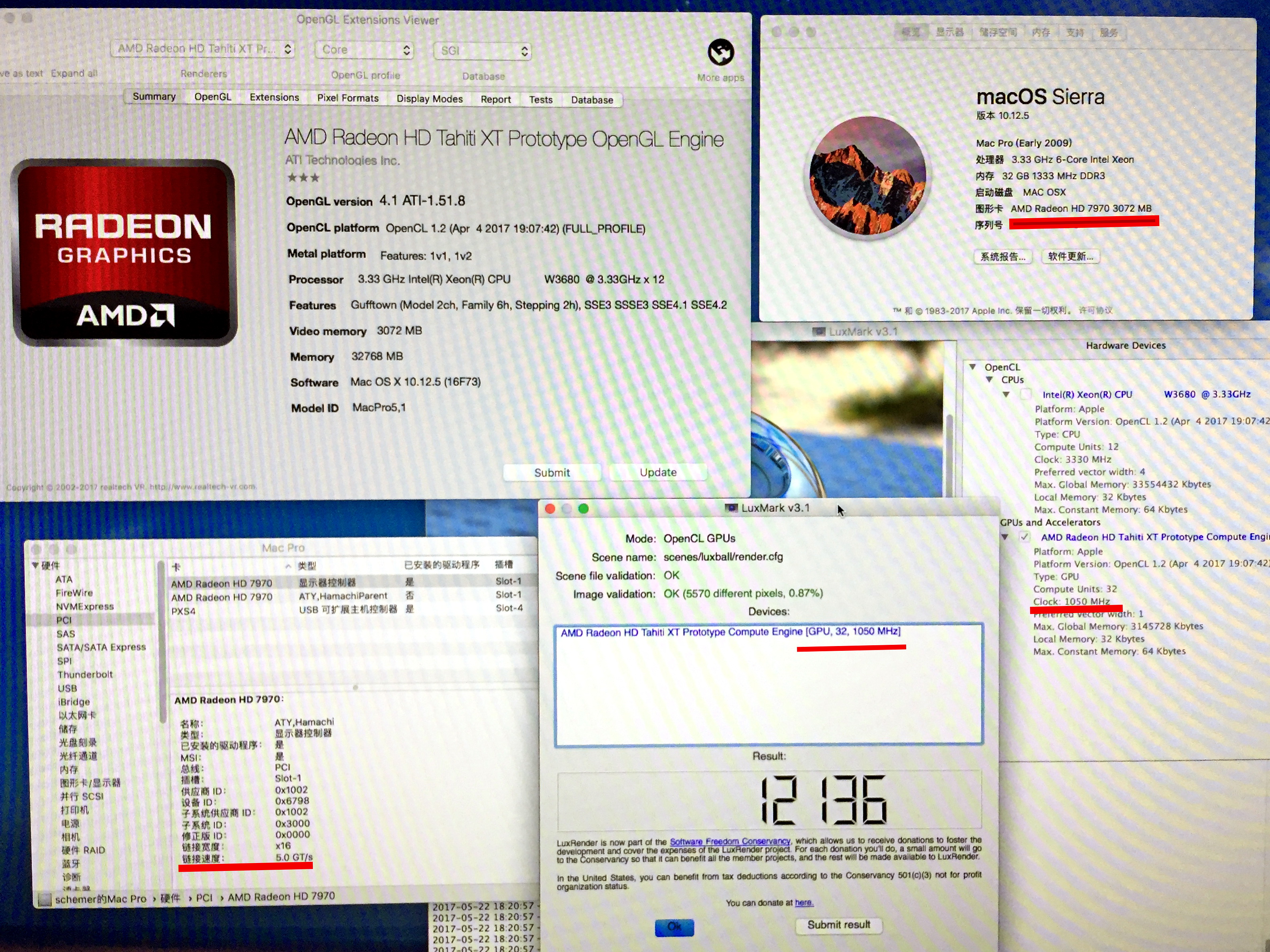
Task: Collapse the 硬件 section in Mac Pro sidebar
Action: point(36,565)
